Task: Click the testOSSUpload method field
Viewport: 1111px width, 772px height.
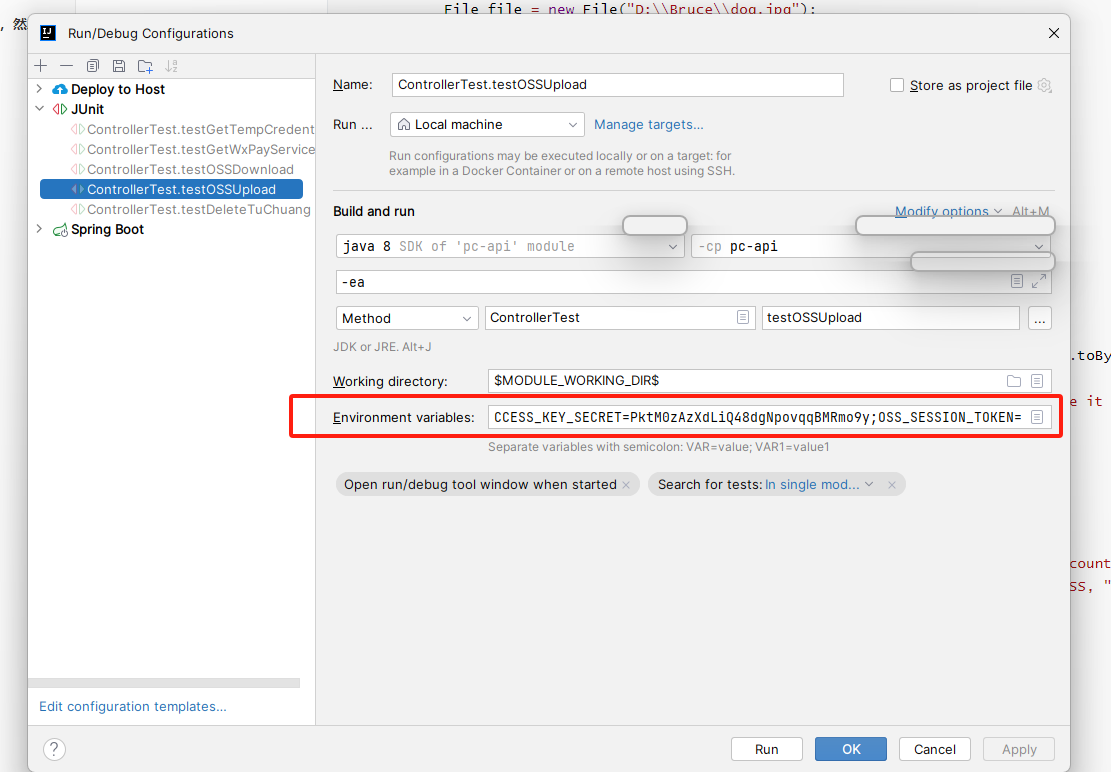Action: click(891, 318)
